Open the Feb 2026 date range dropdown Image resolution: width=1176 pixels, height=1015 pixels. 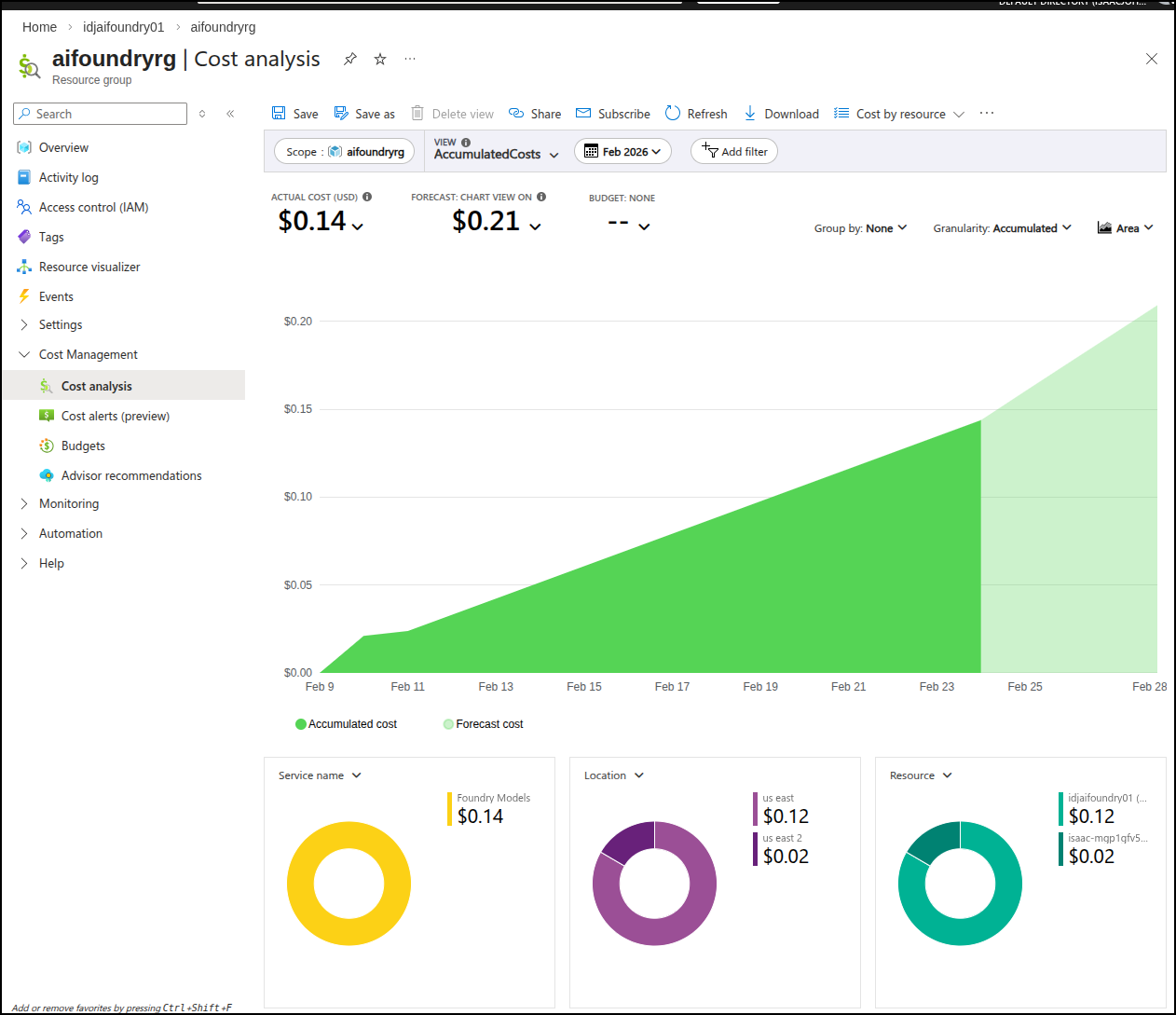point(622,152)
